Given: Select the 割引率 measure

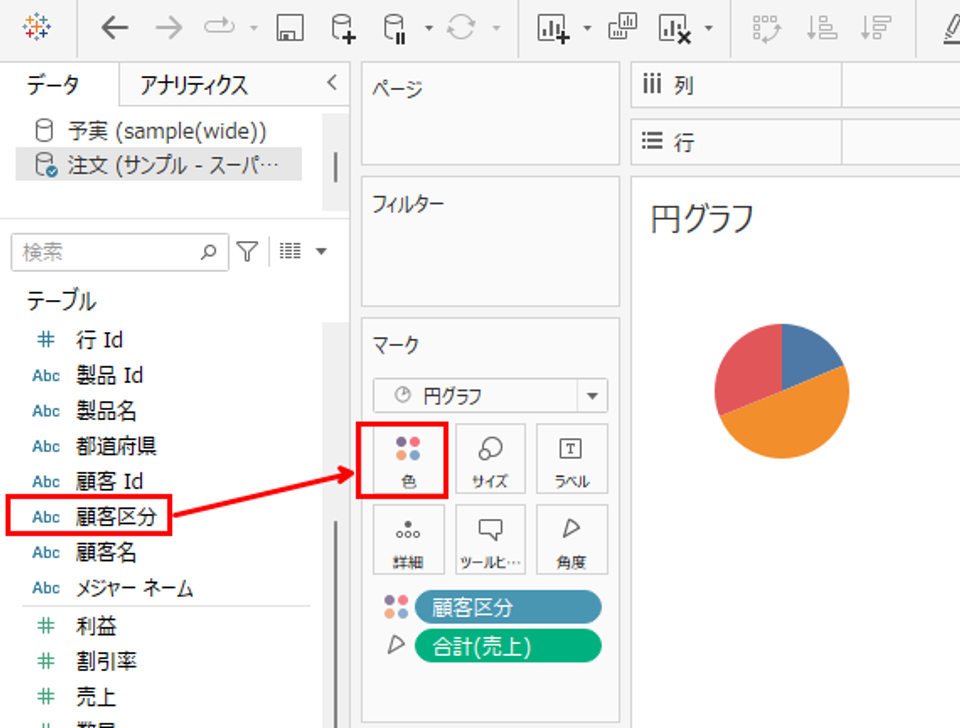Looking at the screenshot, I should click(106, 661).
